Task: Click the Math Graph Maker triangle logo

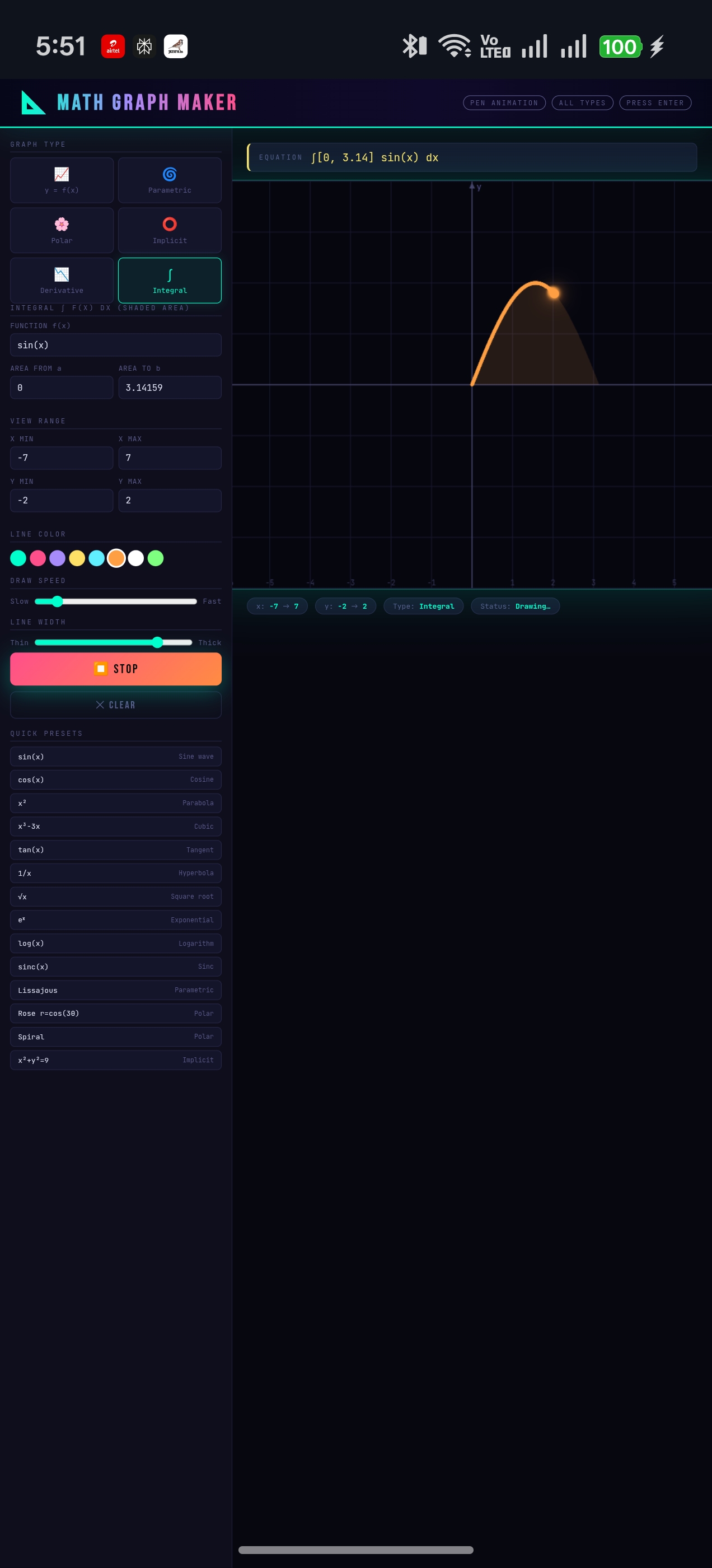Action: click(x=33, y=102)
